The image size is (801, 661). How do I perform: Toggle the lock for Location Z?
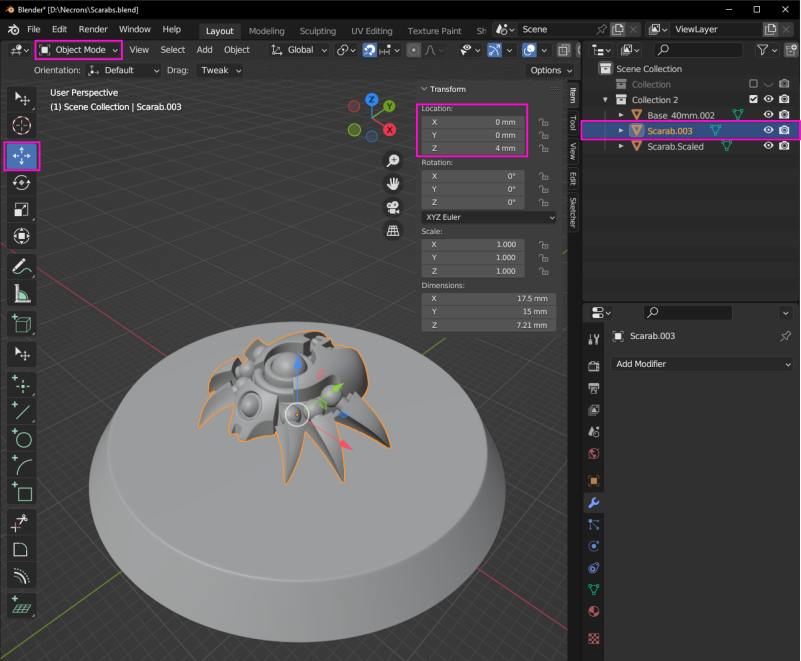tap(541, 148)
